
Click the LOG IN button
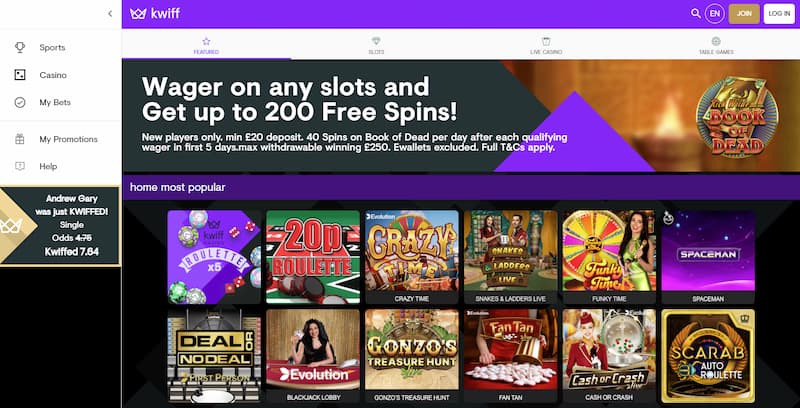pyautogui.click(x=779, y=14)
